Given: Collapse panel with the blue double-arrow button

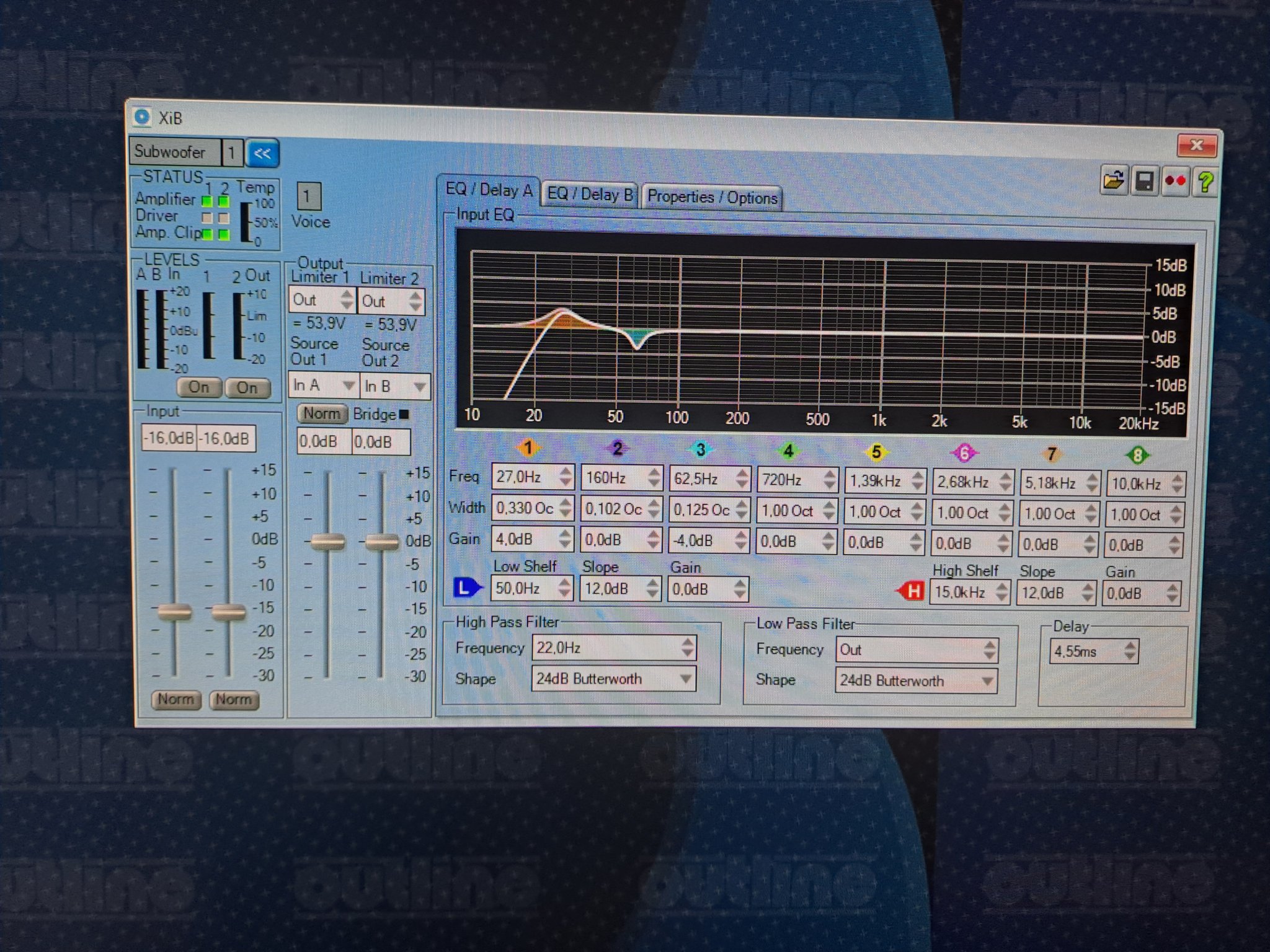Looking at the screenshot, I should click(x=262, y=153).
